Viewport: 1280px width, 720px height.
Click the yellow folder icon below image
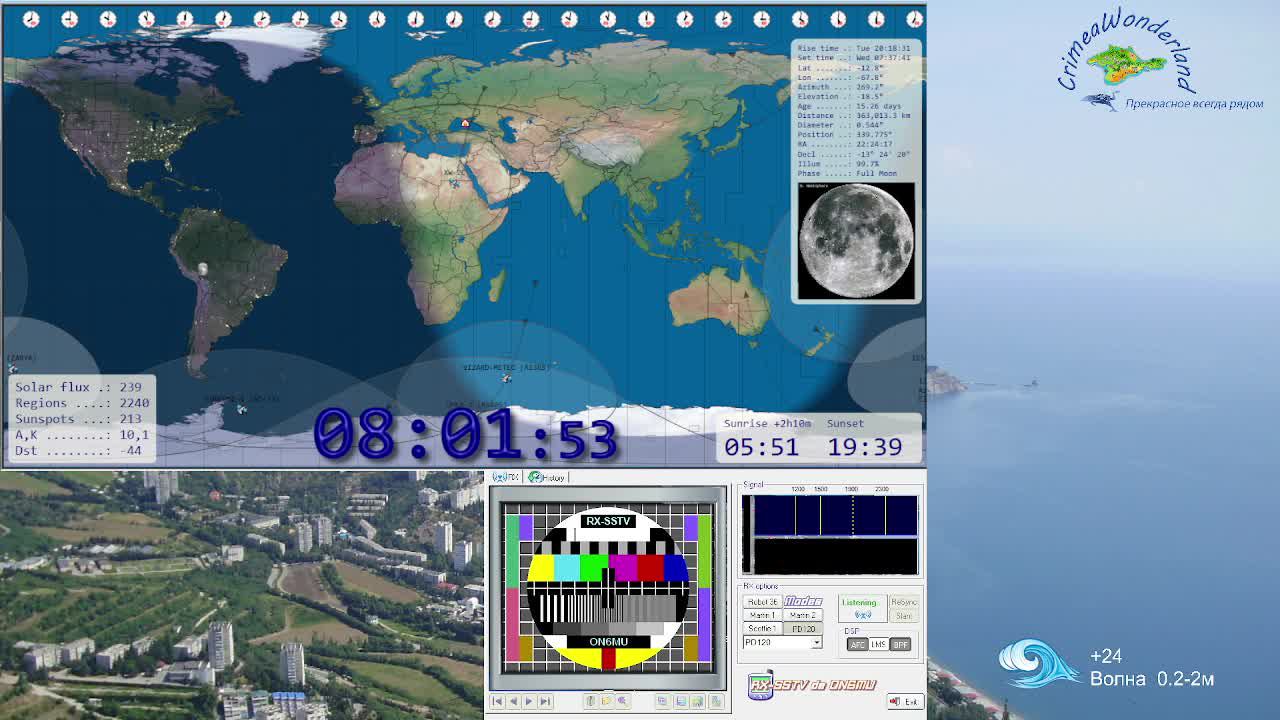606,701
